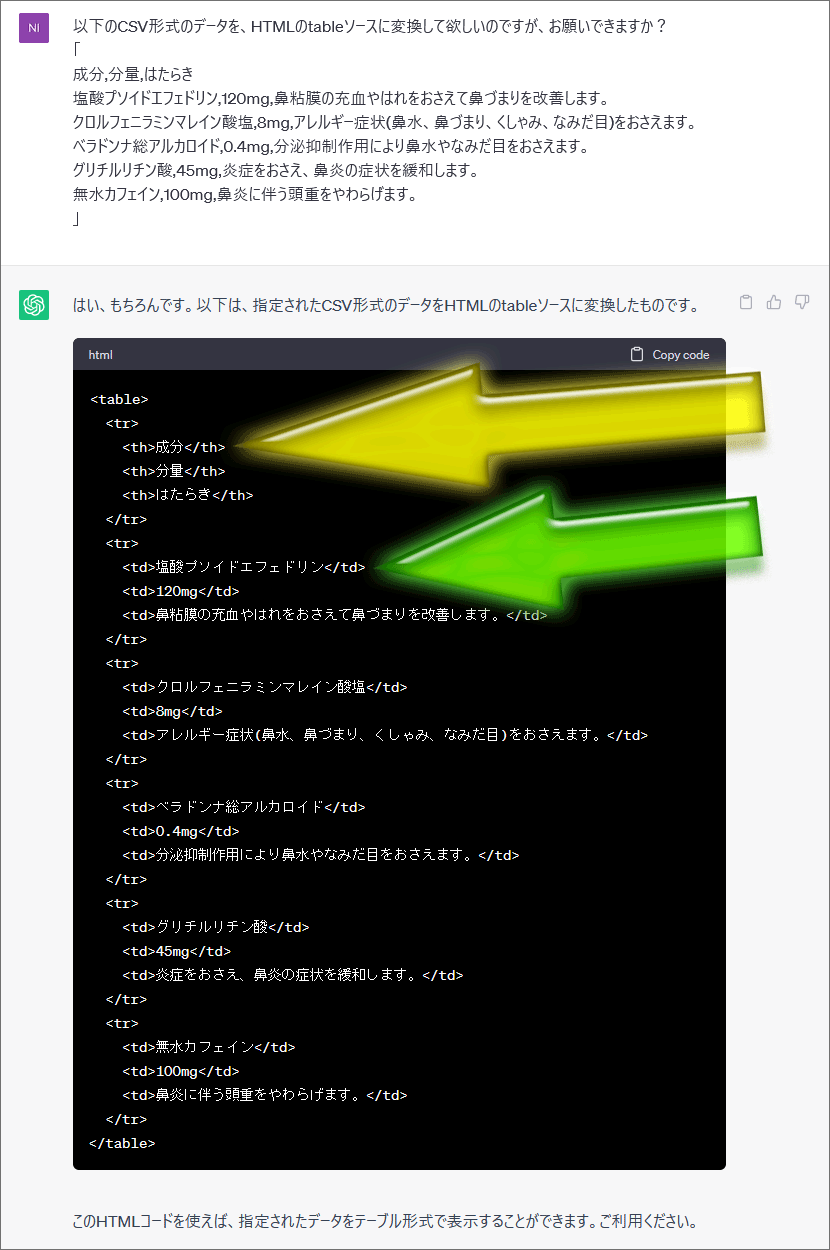This screenshot has height=1250, width=830.
Task: Click the CSV row starting with クロルフェニラミンマレイン酸塩,8mg
Action: (x=384, y=123)
